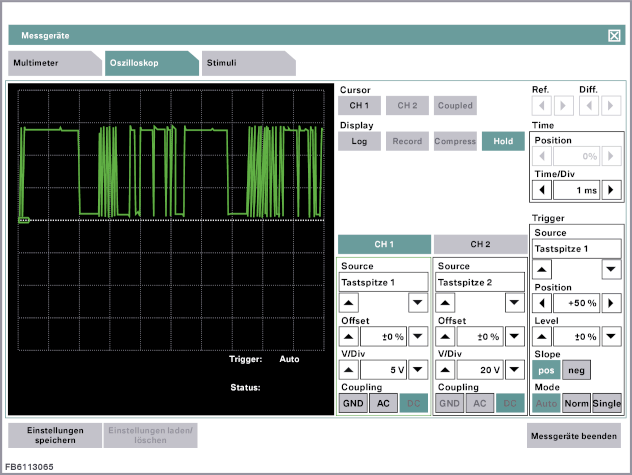Select next CH 2 Source with down arrow

[515, 303]
